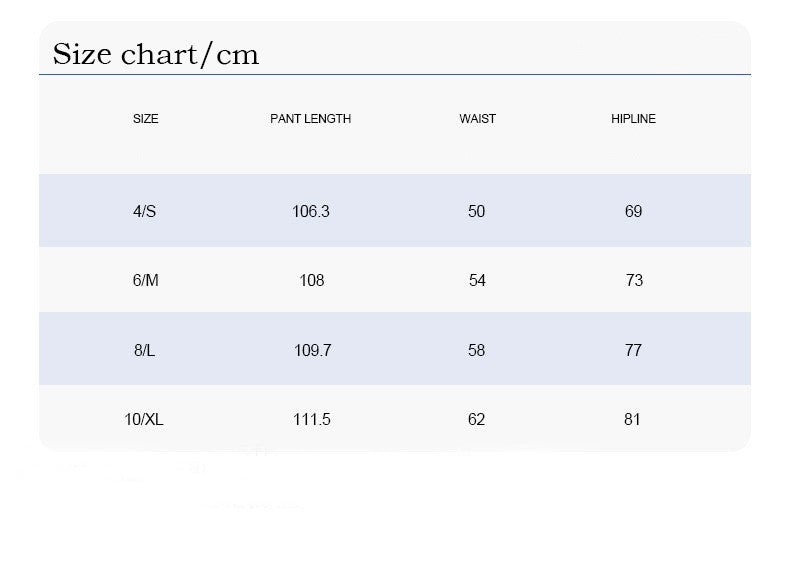Choose the 6/M size label
This screenshot has width=790, height=564.
click(x=146, y=280)
